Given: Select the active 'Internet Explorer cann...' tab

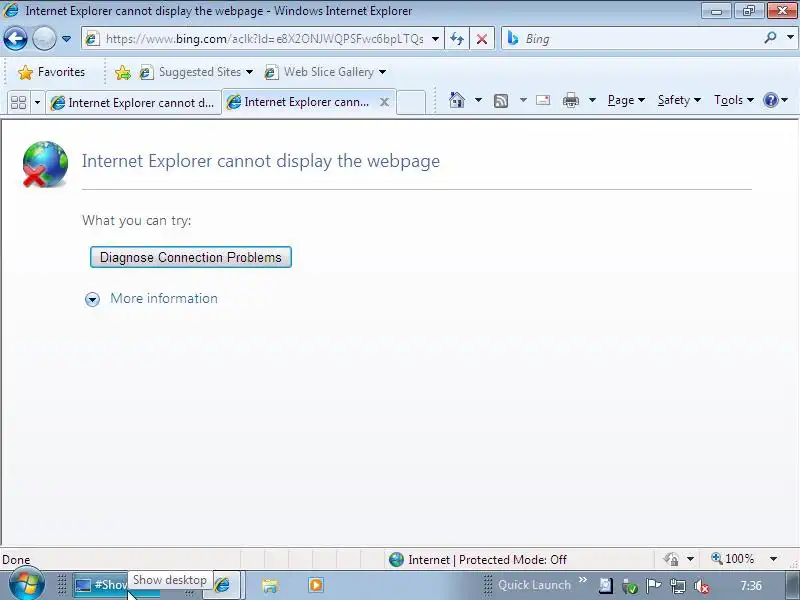Looking at the screenshot, I should (x=301, y=102).
